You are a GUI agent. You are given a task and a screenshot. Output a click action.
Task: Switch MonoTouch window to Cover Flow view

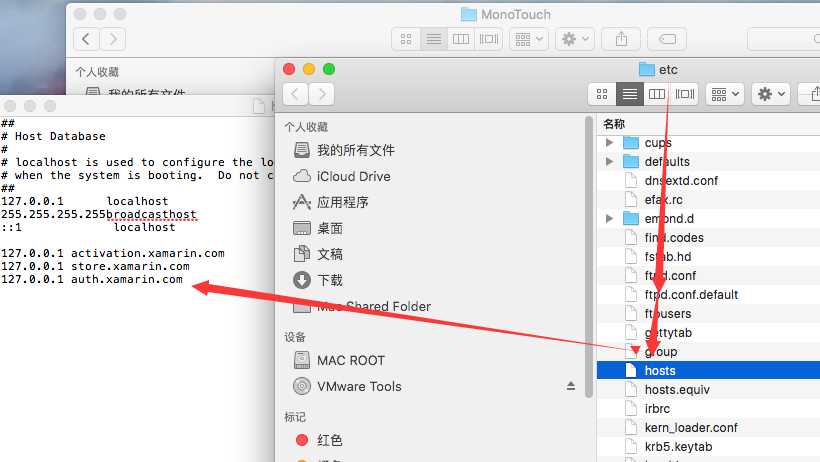[x=488, y=39]
